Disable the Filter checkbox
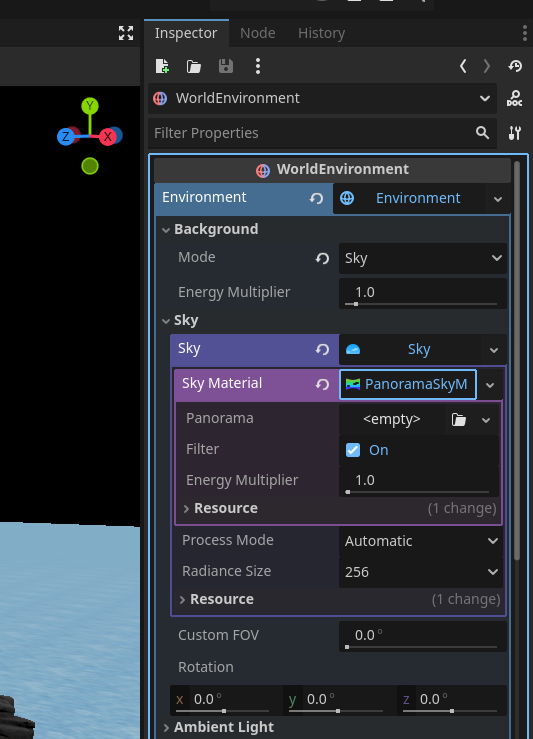 coord(353,450)
